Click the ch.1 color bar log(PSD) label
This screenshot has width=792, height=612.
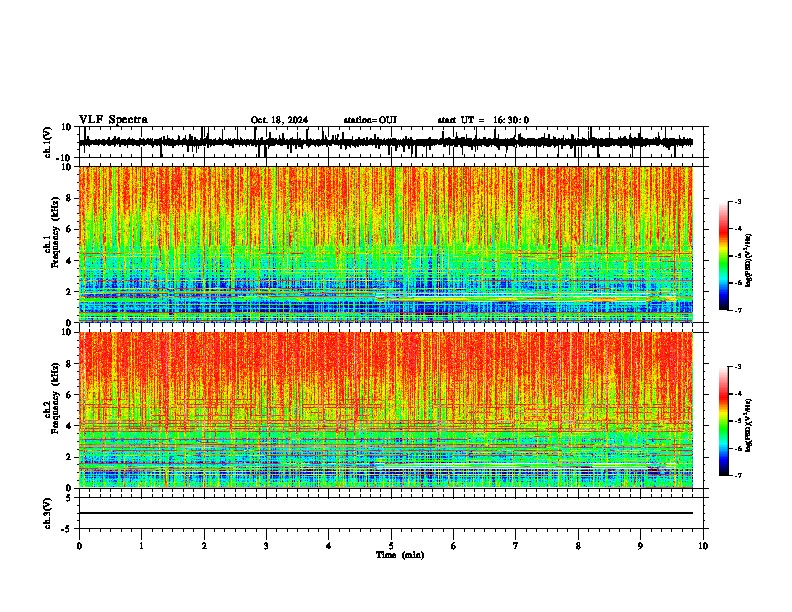coord(749,261)
